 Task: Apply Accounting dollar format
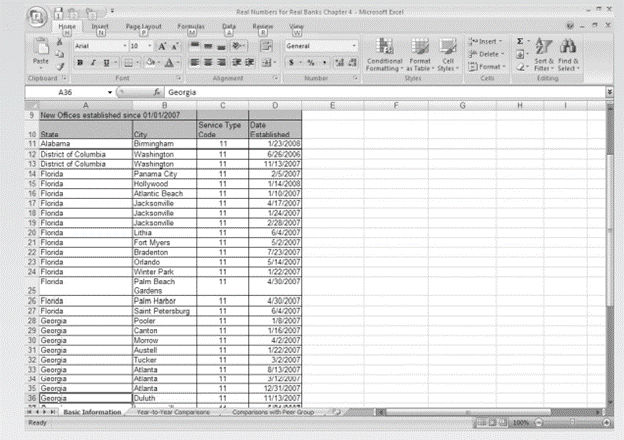[x=292, y=62]
